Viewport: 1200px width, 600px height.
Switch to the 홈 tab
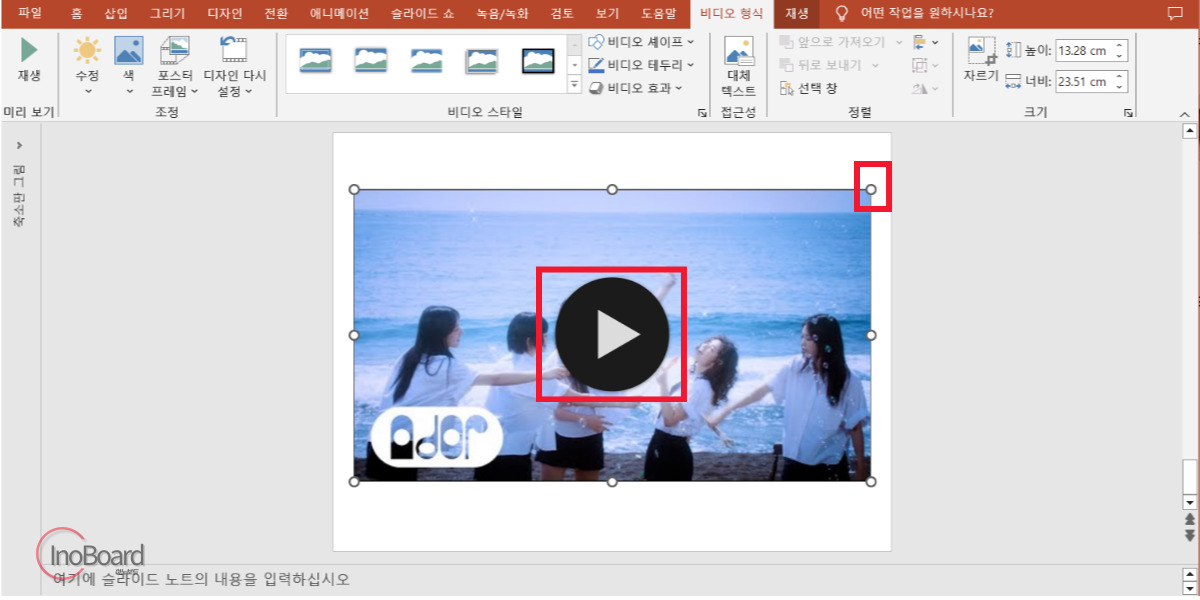coord(77,14)
